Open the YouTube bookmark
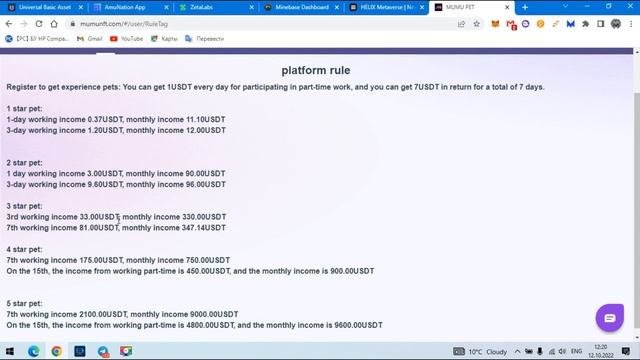 pos(127,39)
